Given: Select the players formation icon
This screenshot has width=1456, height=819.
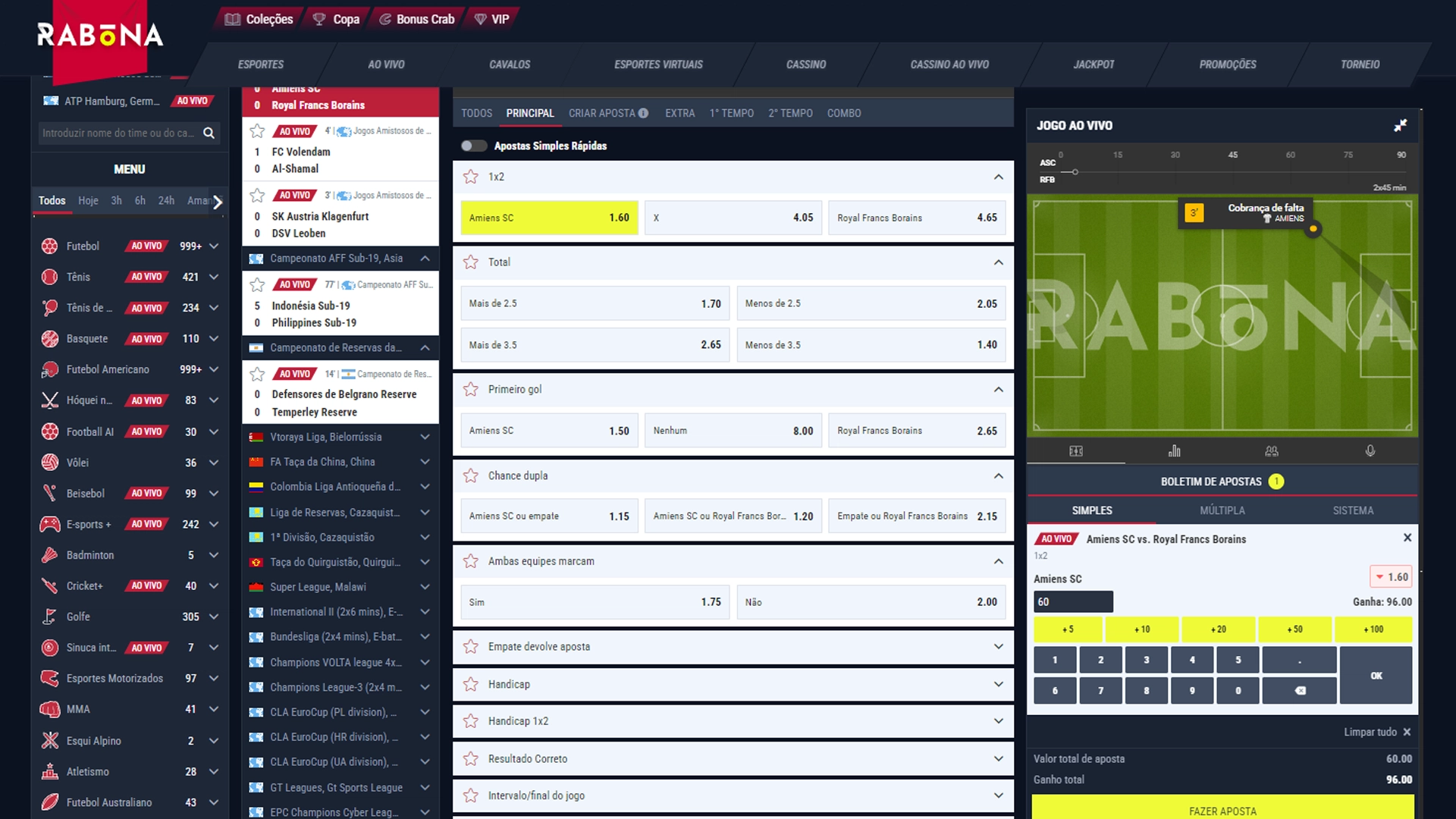Looking at the screenshot, I should [x=1272, y=452].
